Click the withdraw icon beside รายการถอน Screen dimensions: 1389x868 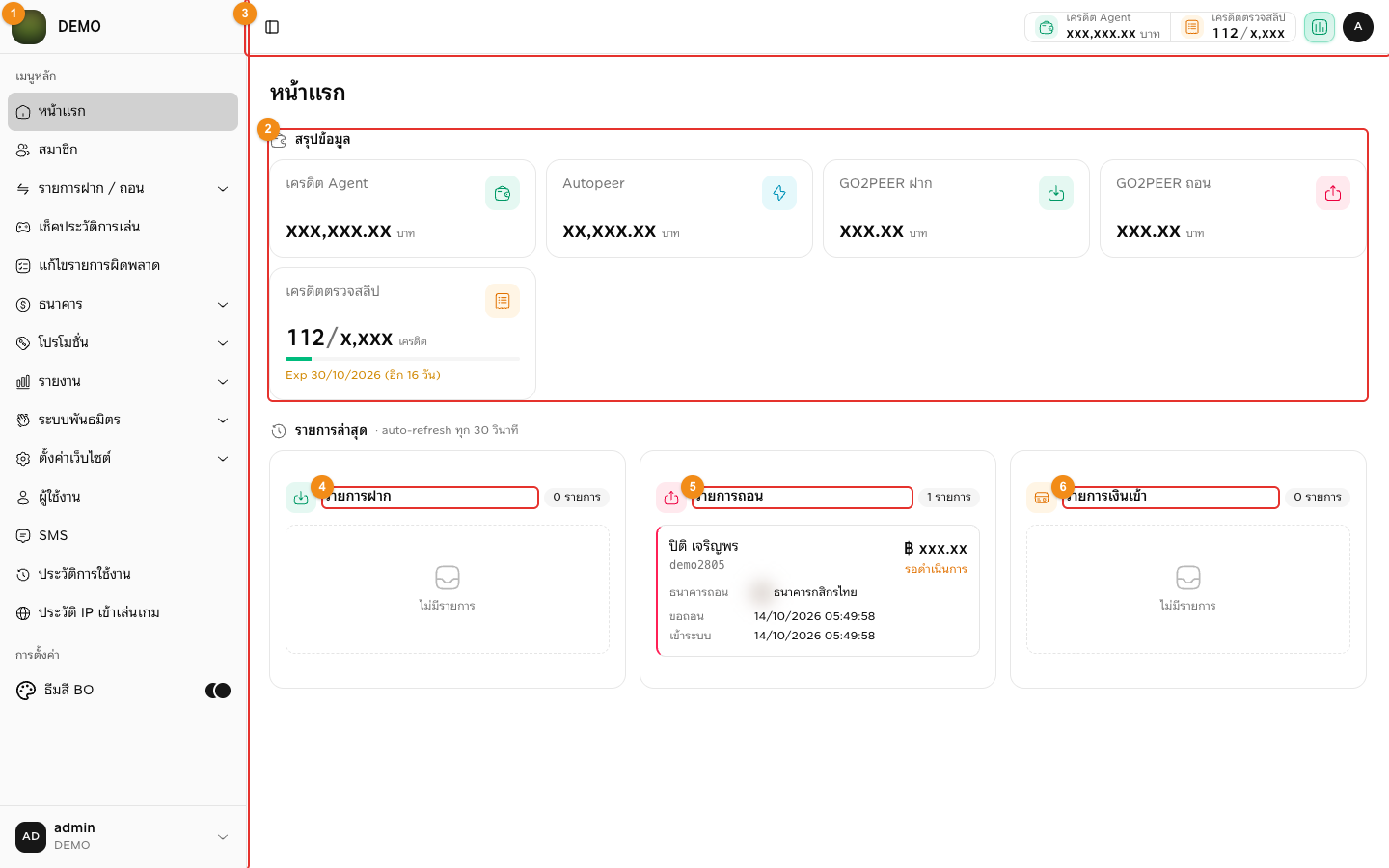(671, 498)
